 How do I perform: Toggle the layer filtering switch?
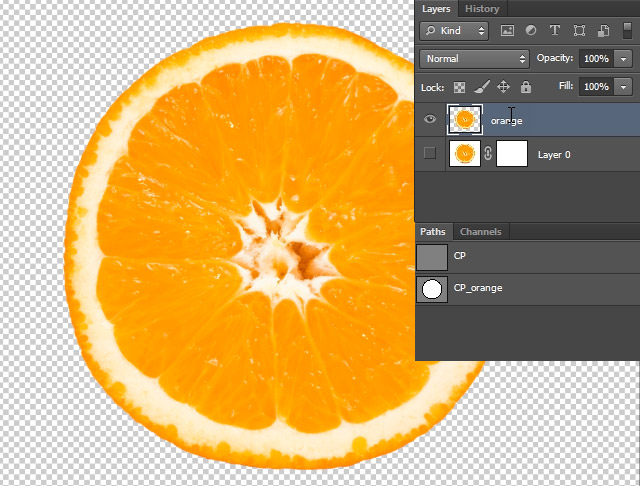click(x=627, y=31)
